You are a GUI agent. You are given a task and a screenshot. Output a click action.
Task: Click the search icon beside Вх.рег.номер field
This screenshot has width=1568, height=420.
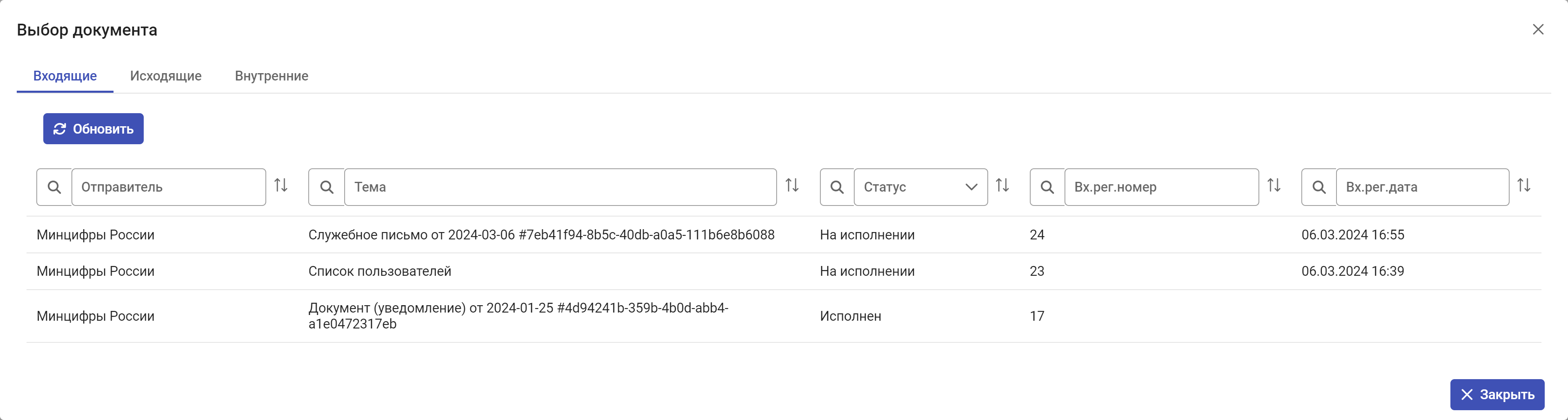coord(1047,187)
